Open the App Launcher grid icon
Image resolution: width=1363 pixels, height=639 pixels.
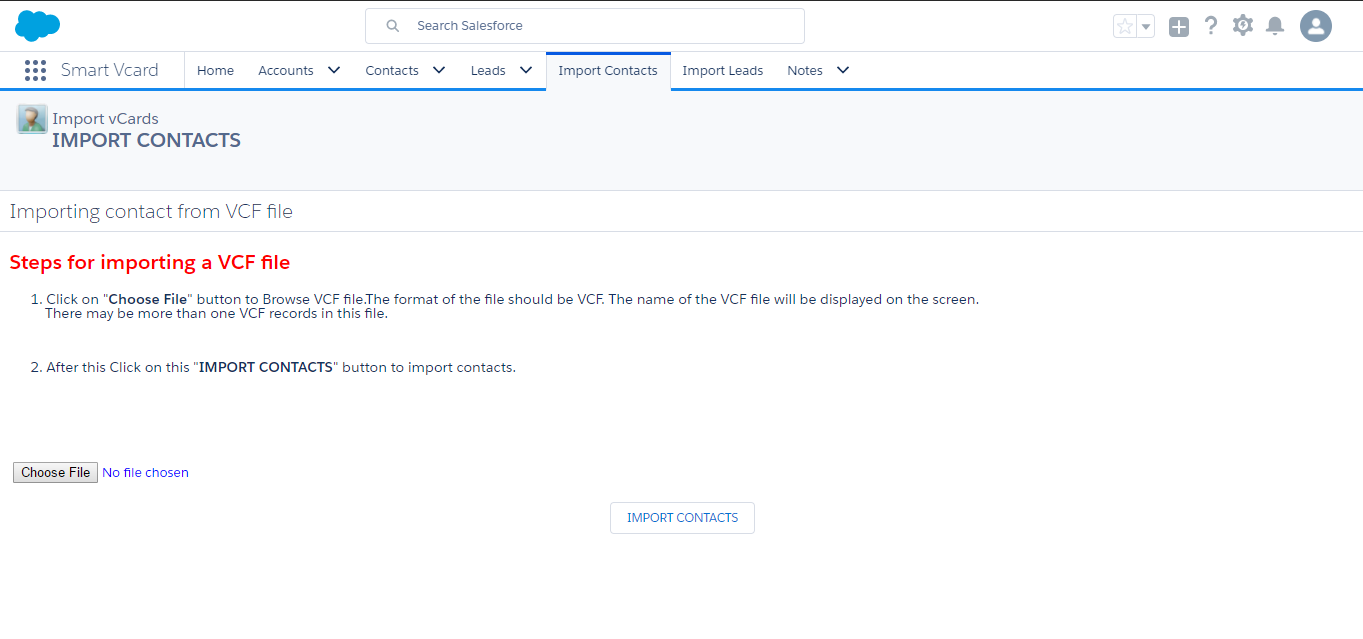pos(36,70)
